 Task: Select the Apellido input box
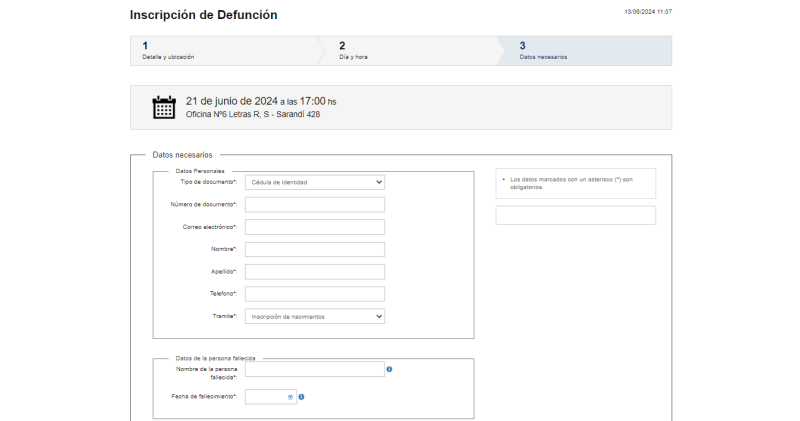tap(314, 272)
